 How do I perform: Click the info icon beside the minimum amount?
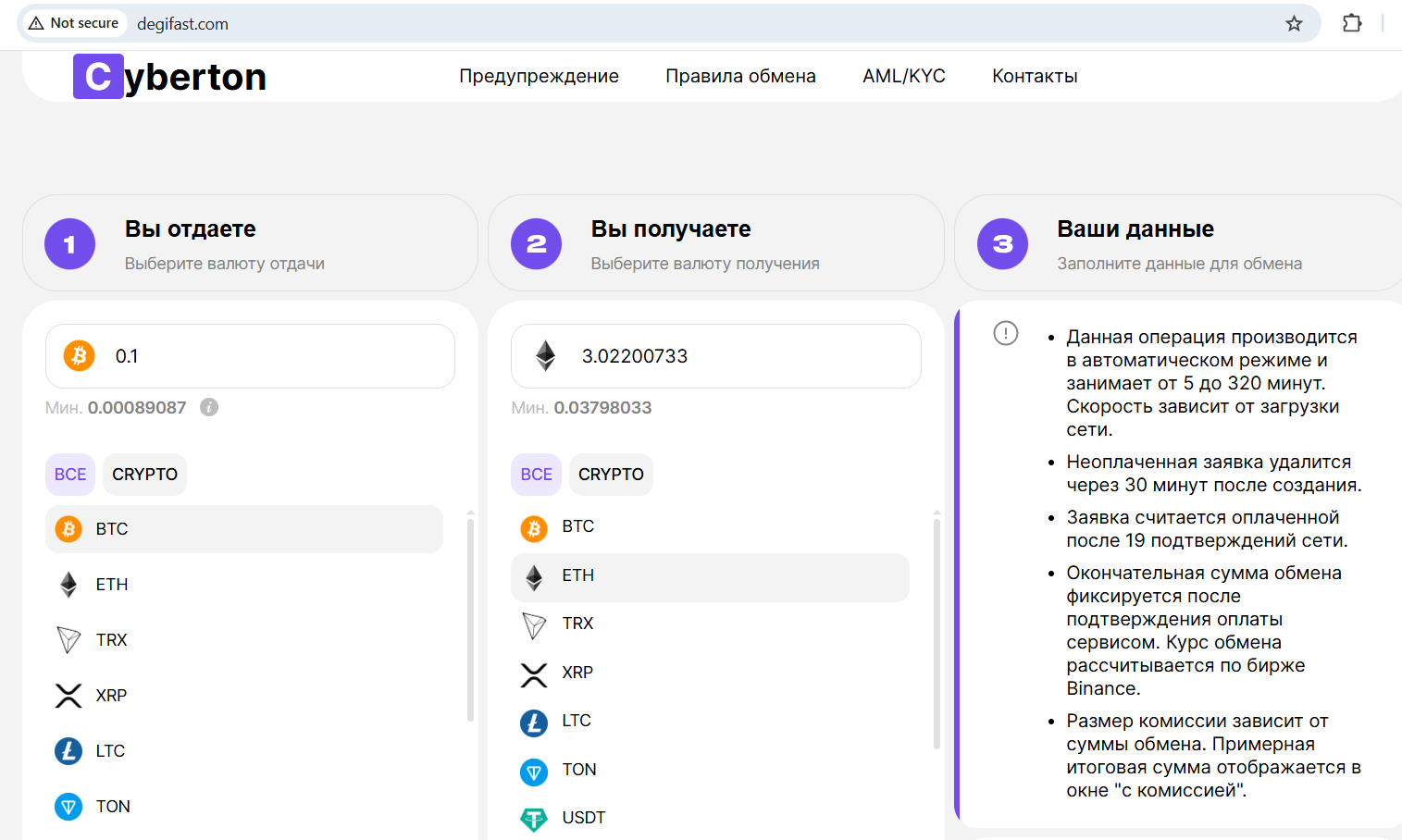pyautogui.click(x=209, y=407)
